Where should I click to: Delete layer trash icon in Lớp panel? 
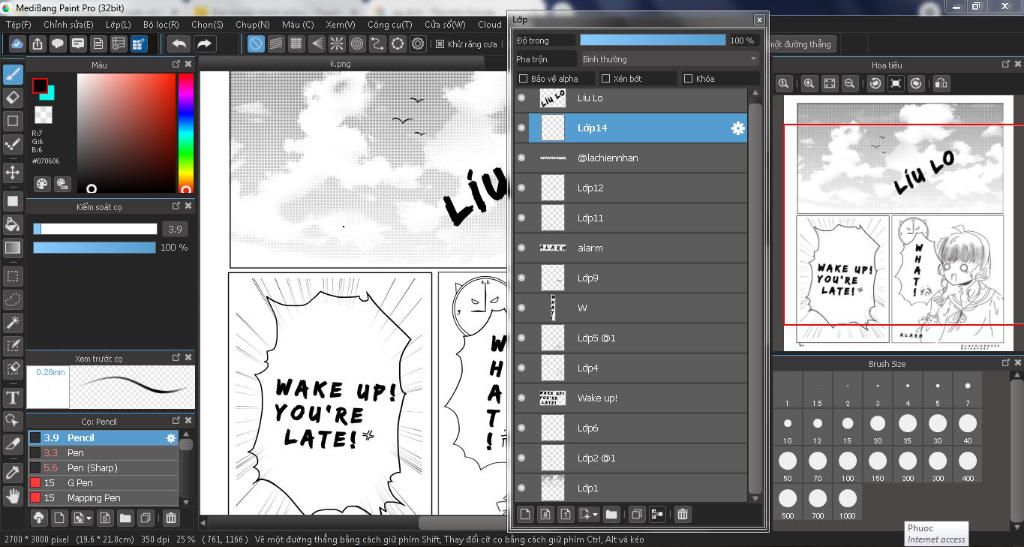point(682,514)
